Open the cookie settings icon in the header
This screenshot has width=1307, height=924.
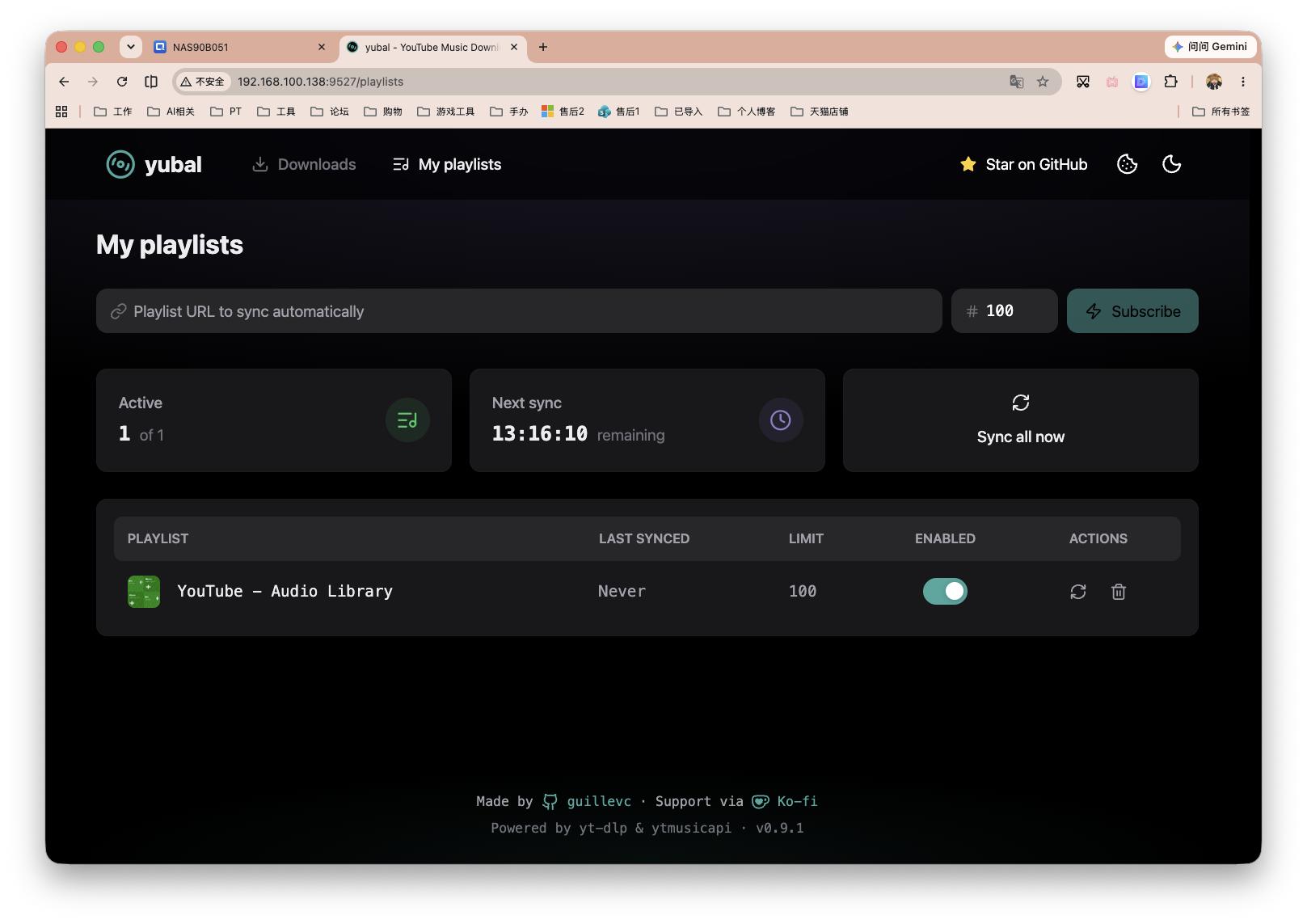[x=1127, y=164]
